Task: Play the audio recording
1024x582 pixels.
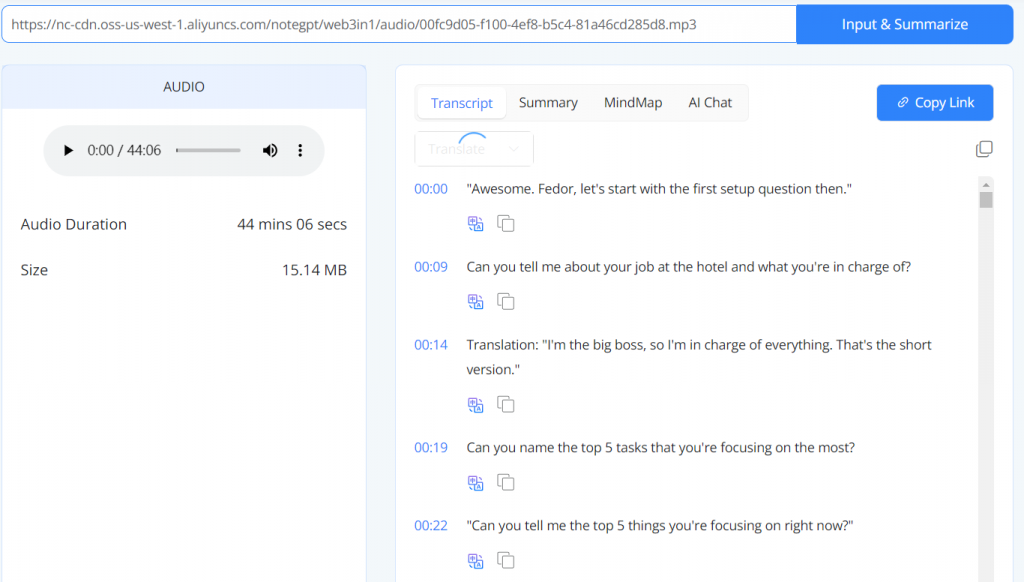Action: click(68, 151)
